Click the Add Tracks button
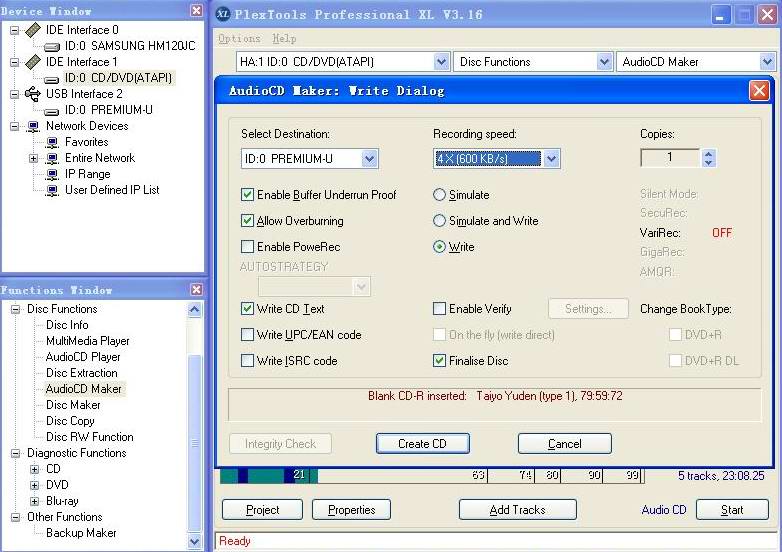 pyautogui.click(x=518, y=510)
